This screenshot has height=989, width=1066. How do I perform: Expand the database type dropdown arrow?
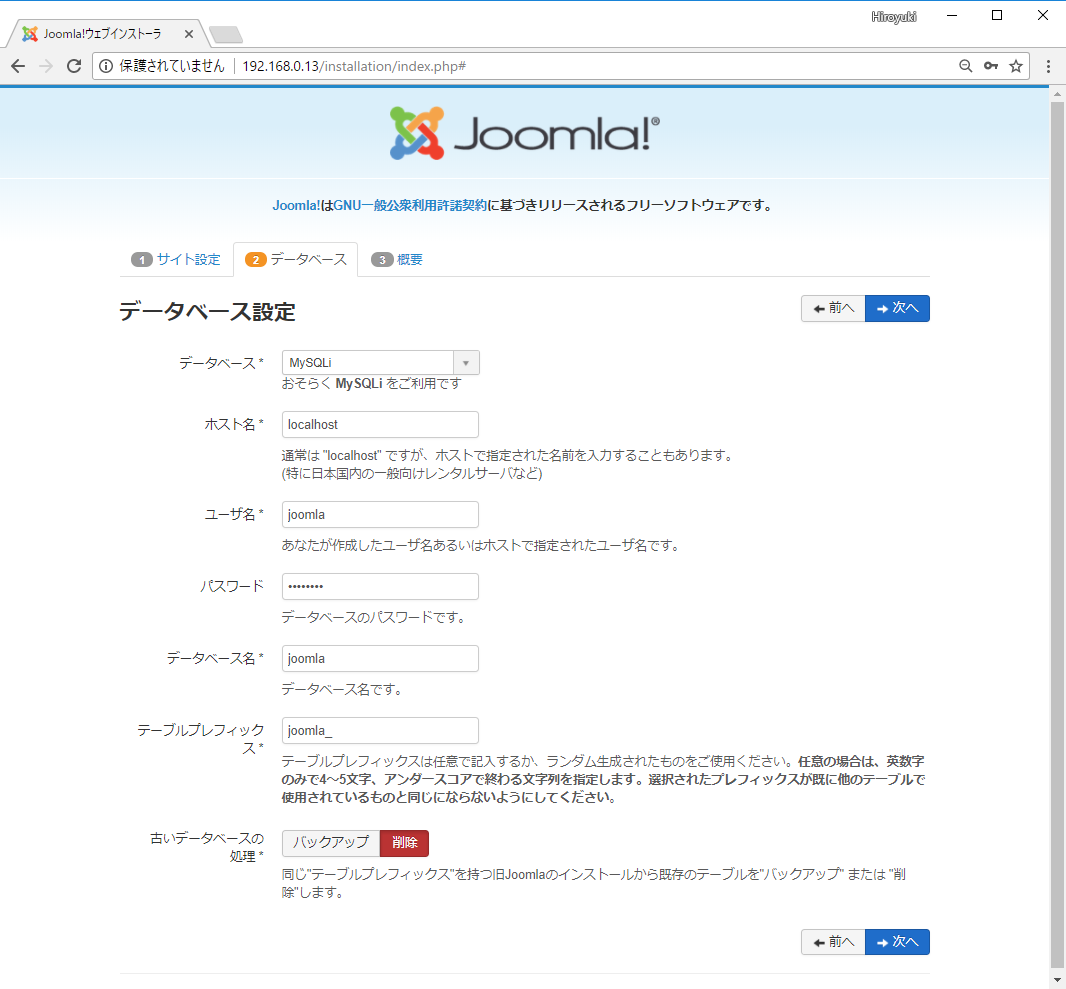[466, 363]
